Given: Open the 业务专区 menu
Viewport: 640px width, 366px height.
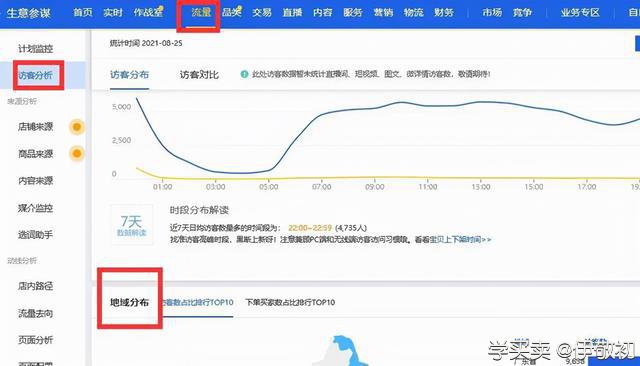Looking at the screenshot, I should [x=580, y=13].
